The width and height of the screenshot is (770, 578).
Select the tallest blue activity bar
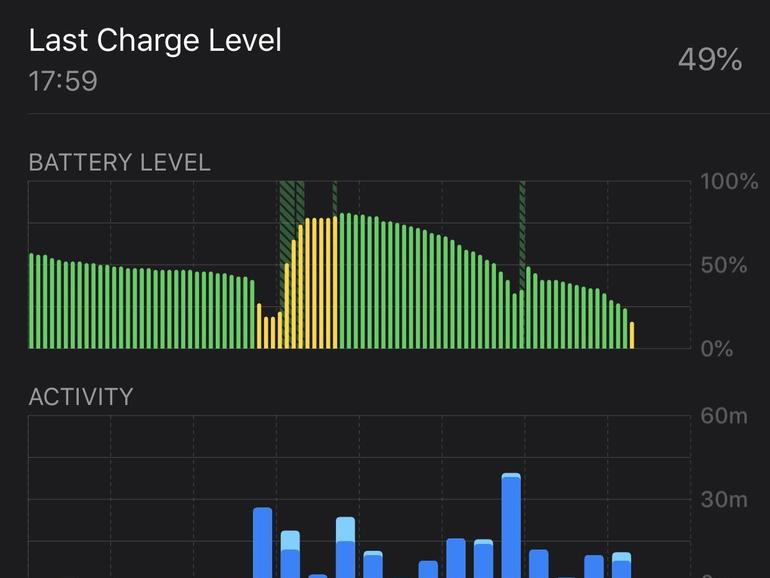tap(511, 525)
